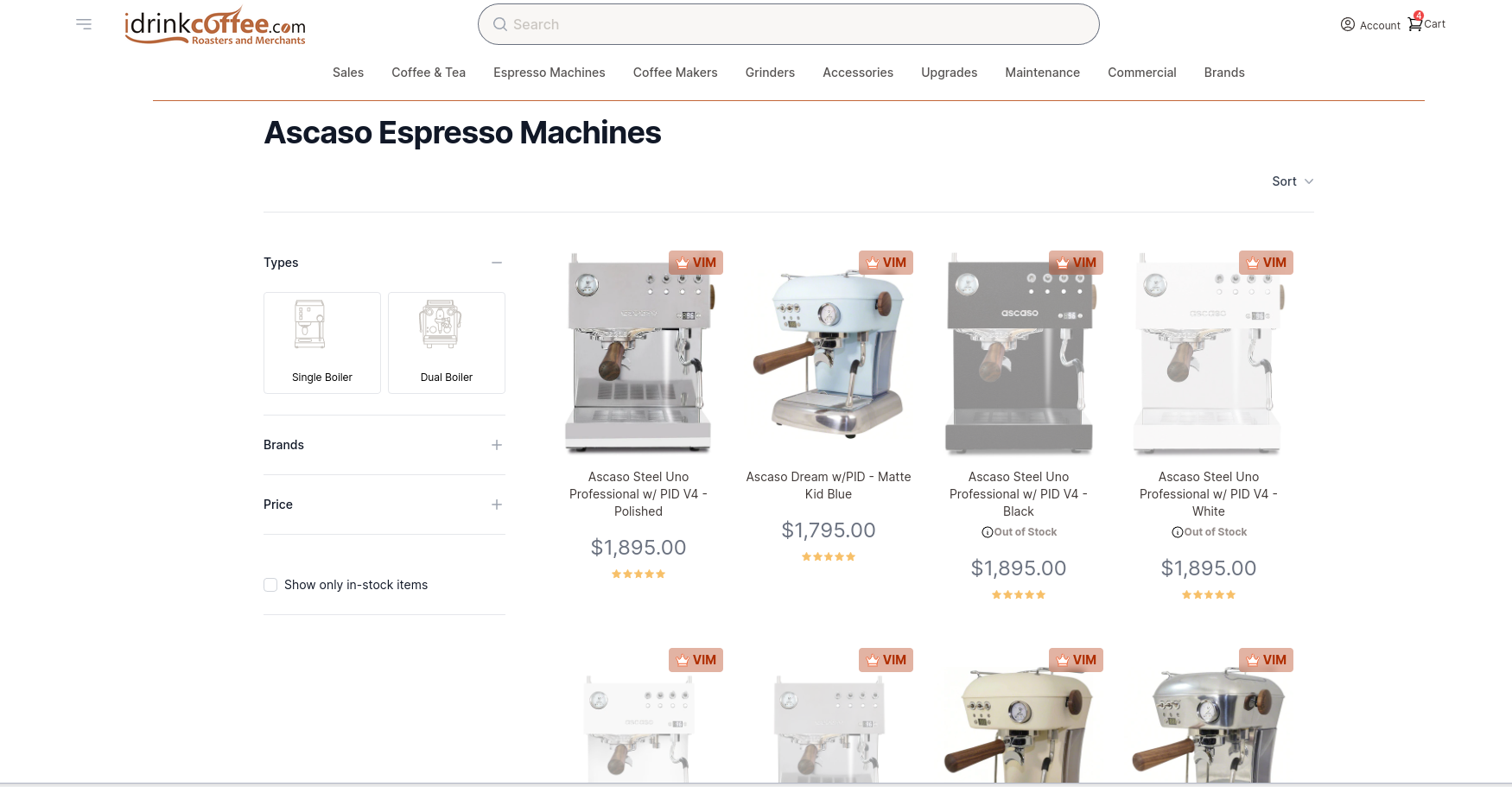Screen dimensions: 1512x787
Task: Enable Show only in-stock items checkbox
Action: pos(270,585)
